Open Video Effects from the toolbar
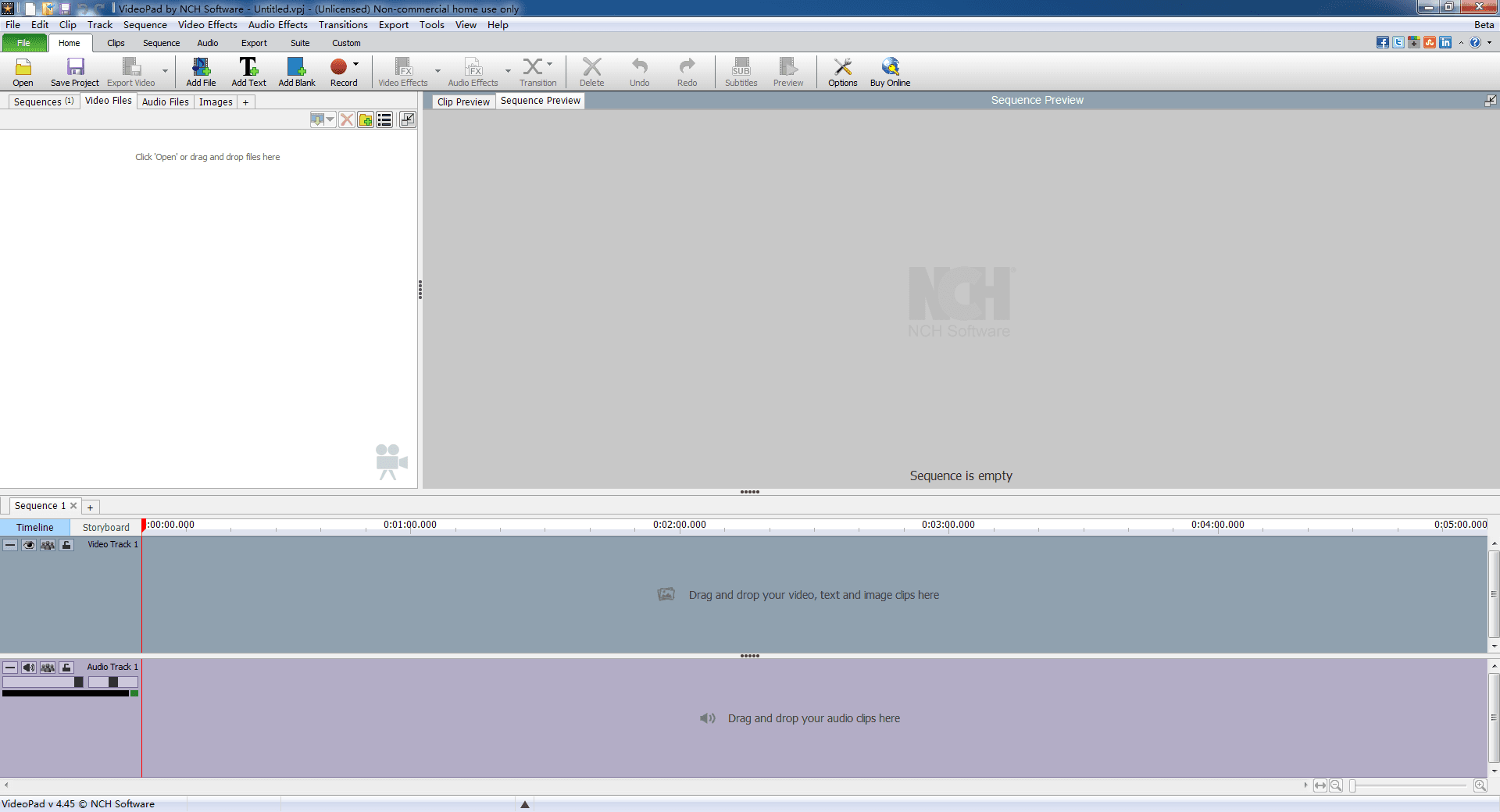Viewport: 1500px width, 812px height. (x=403, y=72)
